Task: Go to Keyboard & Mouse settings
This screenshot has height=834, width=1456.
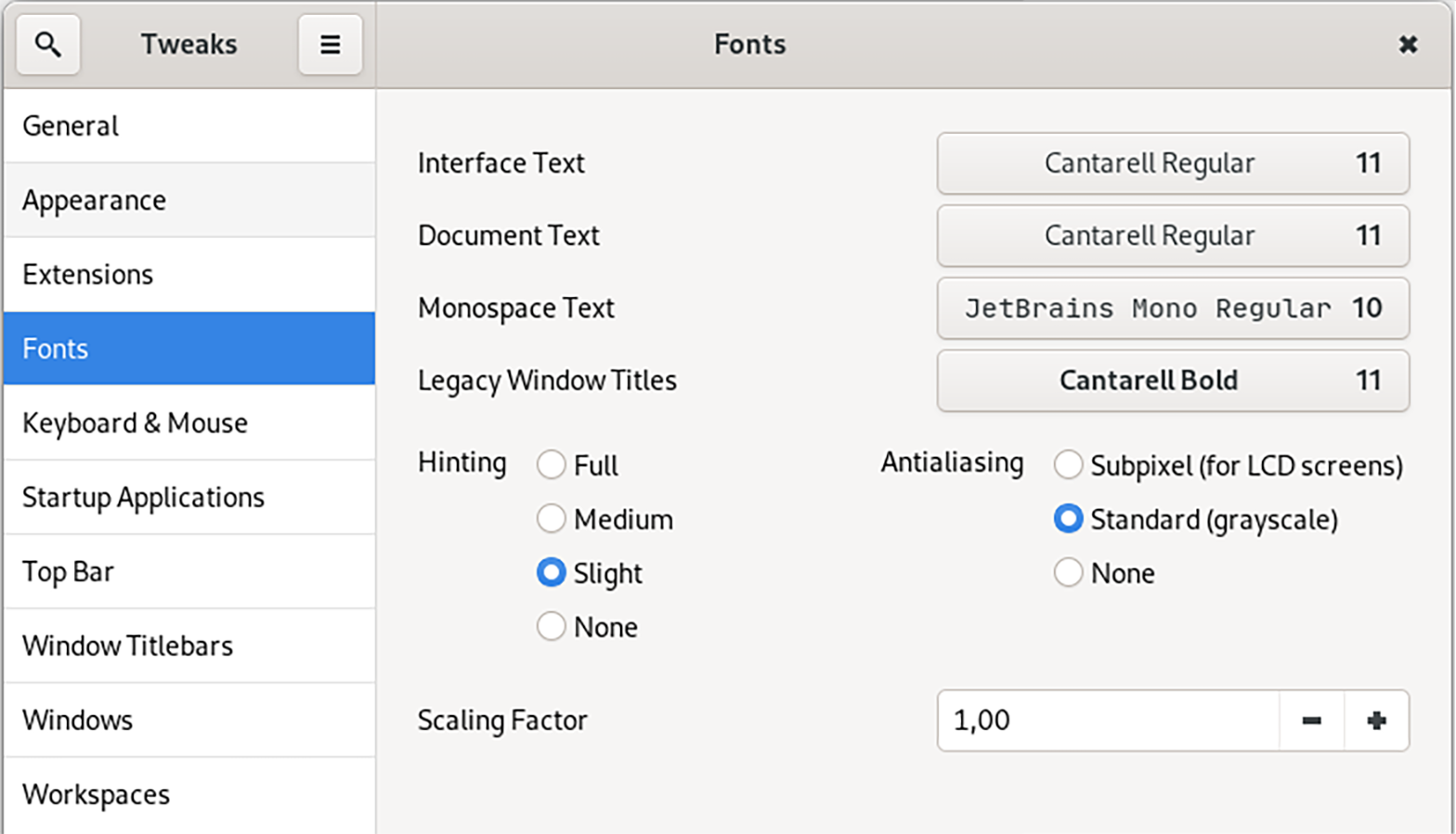Action: tap(189, 424)
